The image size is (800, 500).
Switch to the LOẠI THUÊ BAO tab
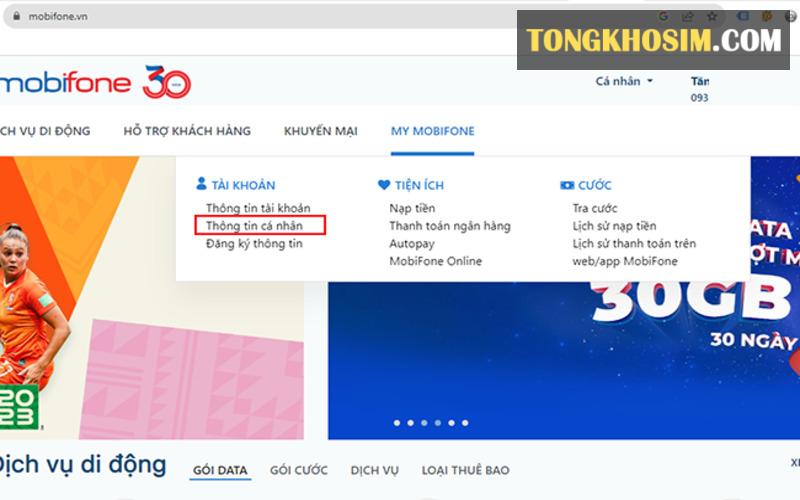465,470
